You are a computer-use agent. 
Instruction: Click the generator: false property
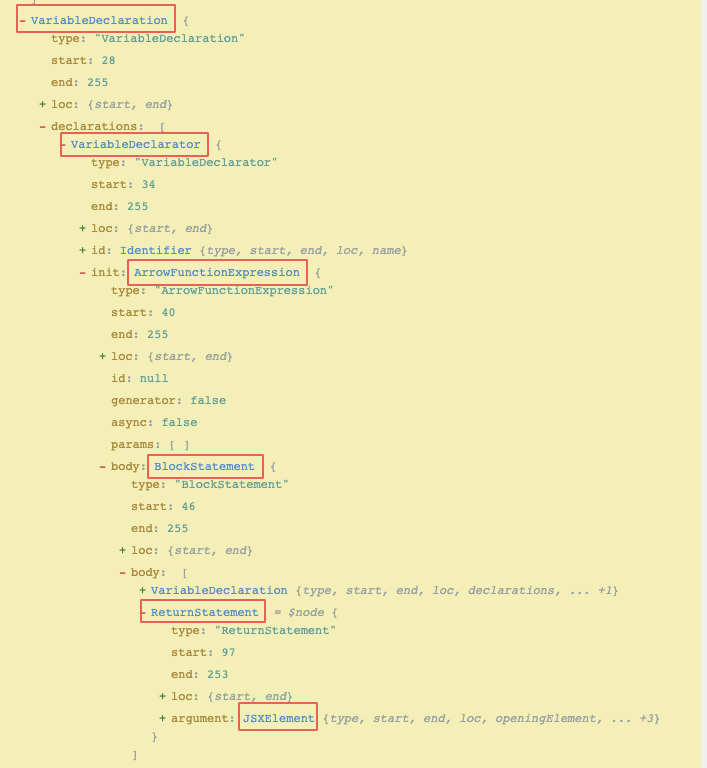click(x=169, y=400)
